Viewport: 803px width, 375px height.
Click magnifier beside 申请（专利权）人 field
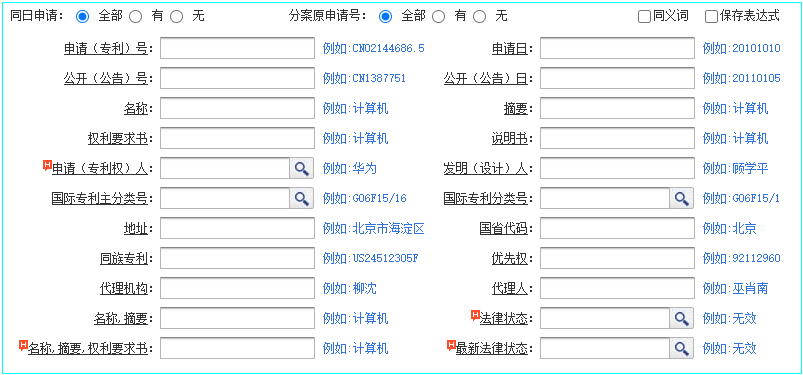[x=302, y=168]
